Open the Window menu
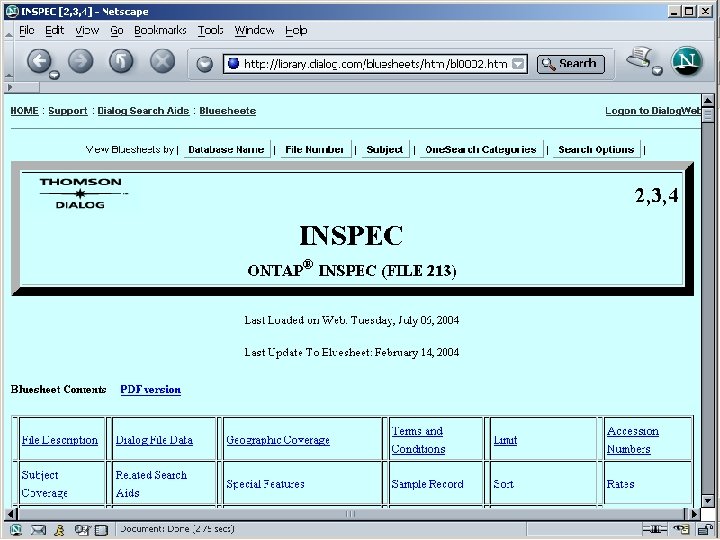720x540 pixels. tap(254, 30)
